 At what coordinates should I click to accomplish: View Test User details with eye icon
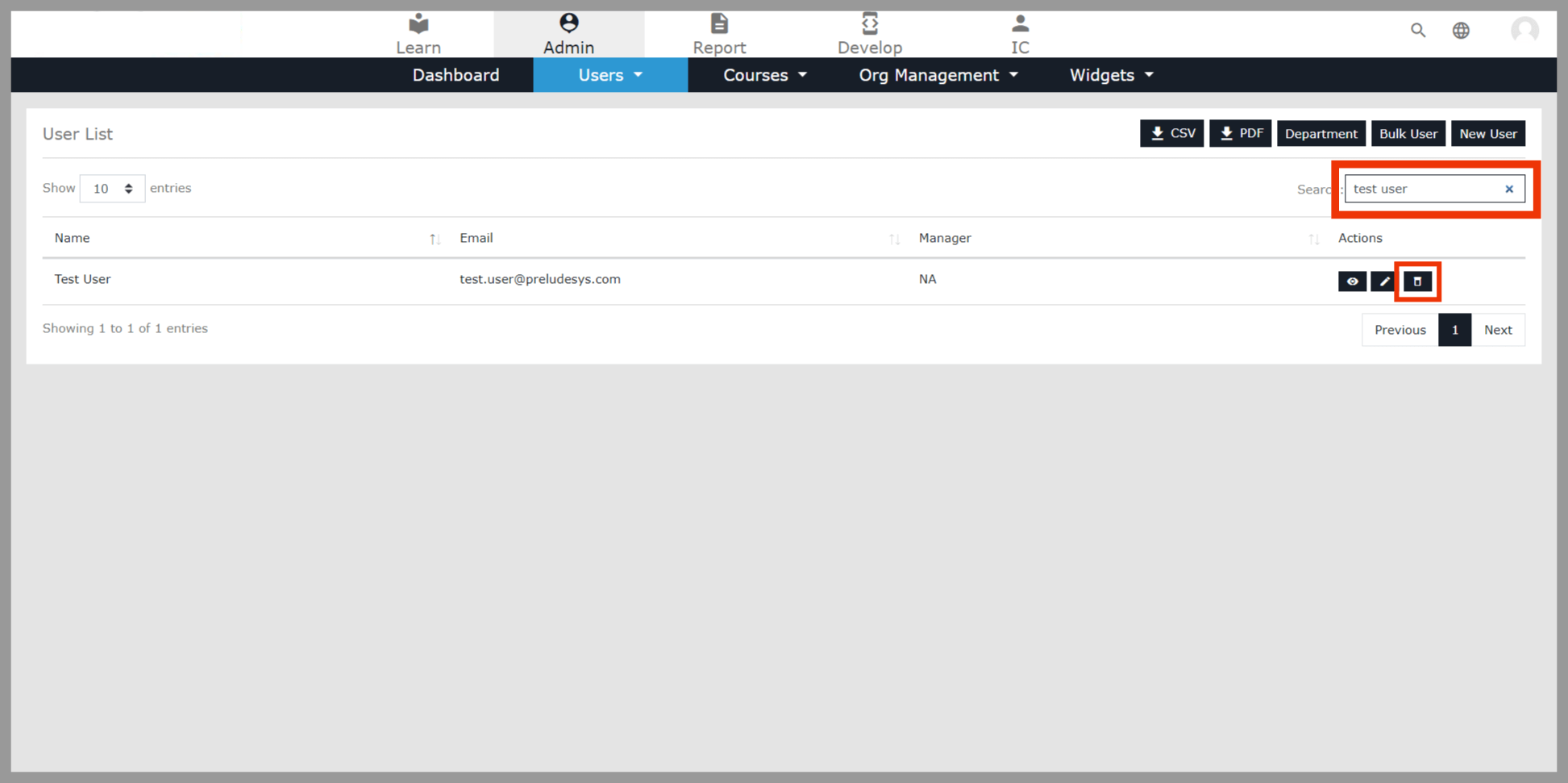pos(1352,281)
